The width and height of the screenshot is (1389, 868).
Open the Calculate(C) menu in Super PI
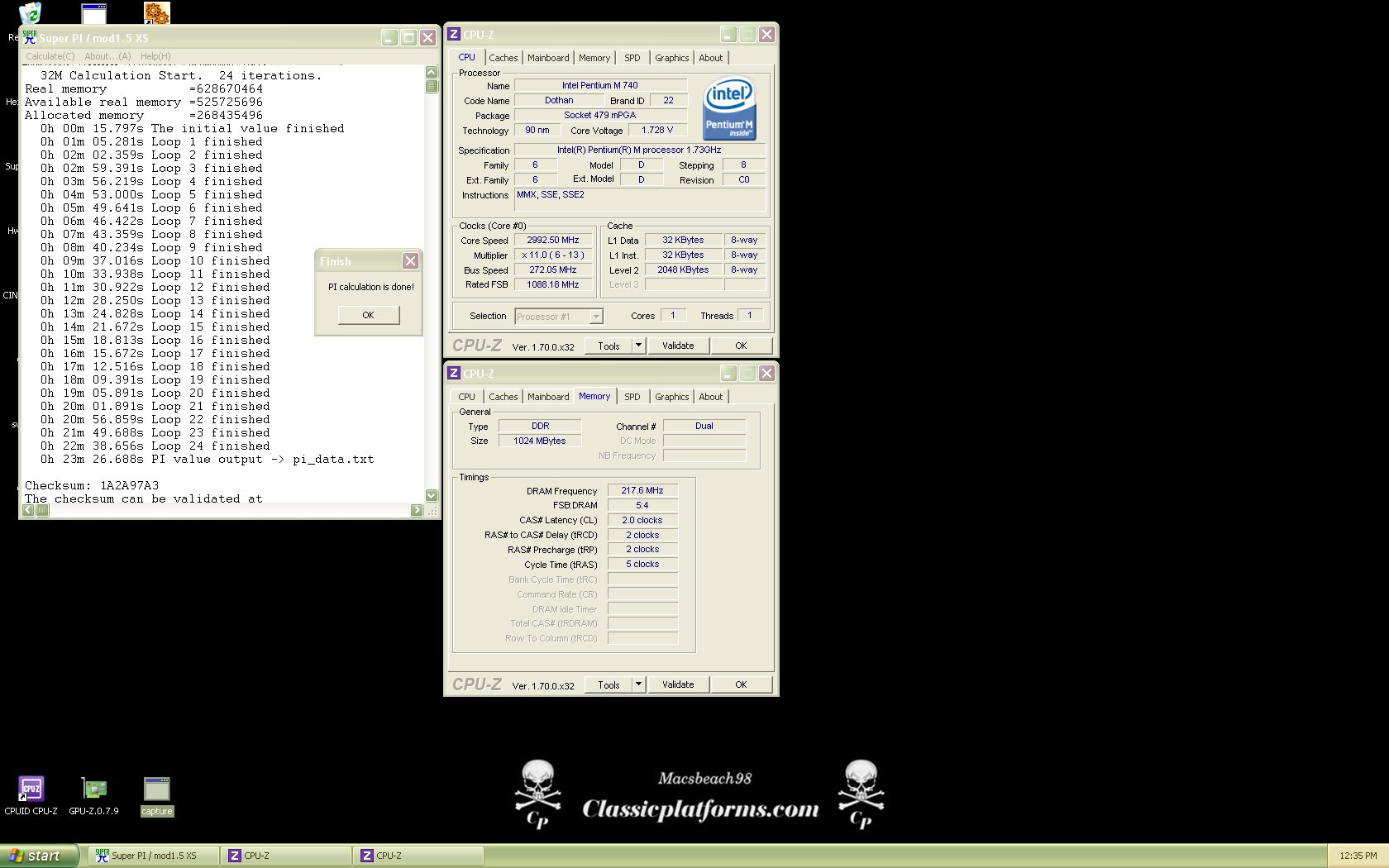click(50, 56)
